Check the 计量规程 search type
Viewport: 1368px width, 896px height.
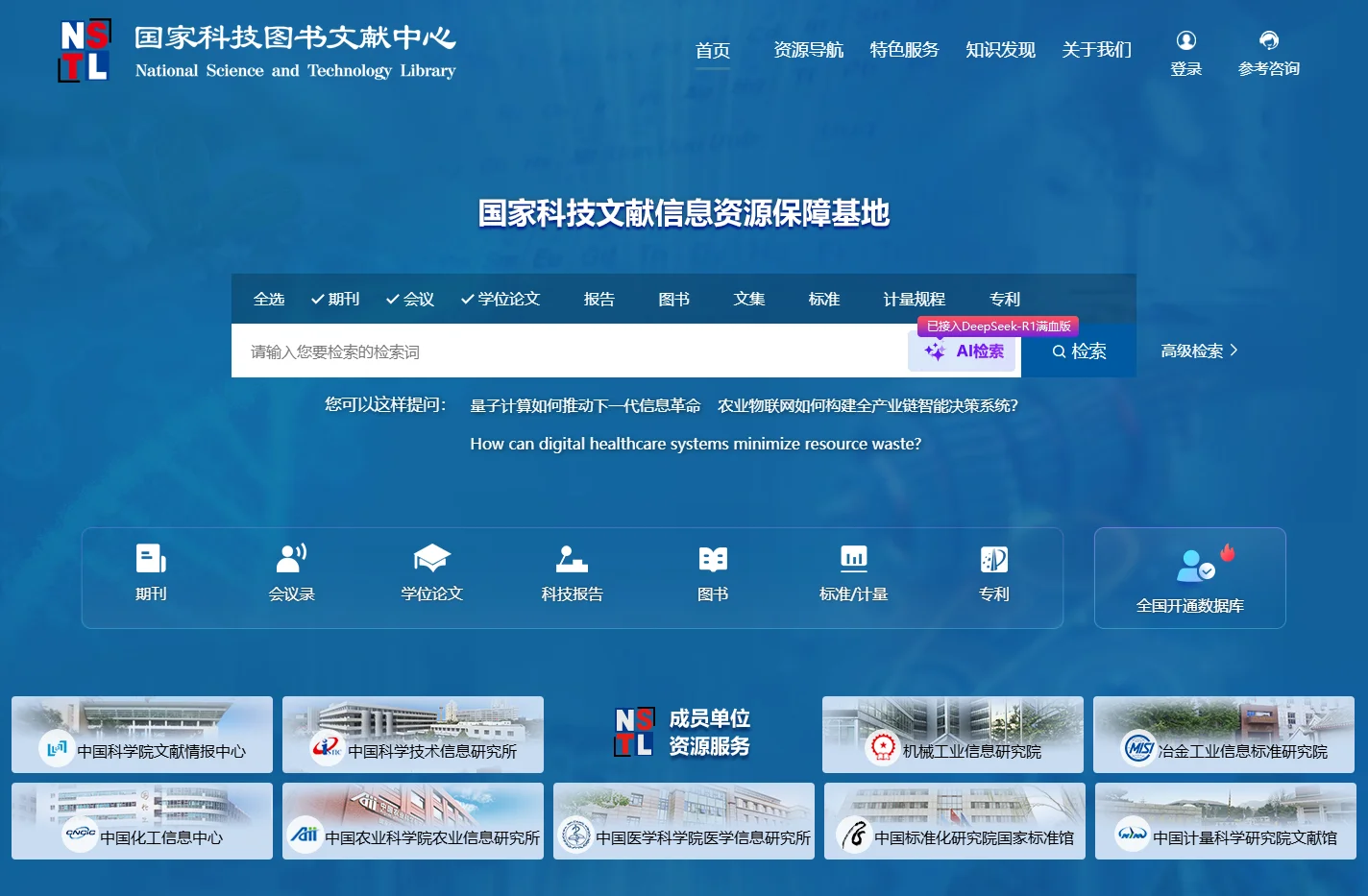(915, 299)
